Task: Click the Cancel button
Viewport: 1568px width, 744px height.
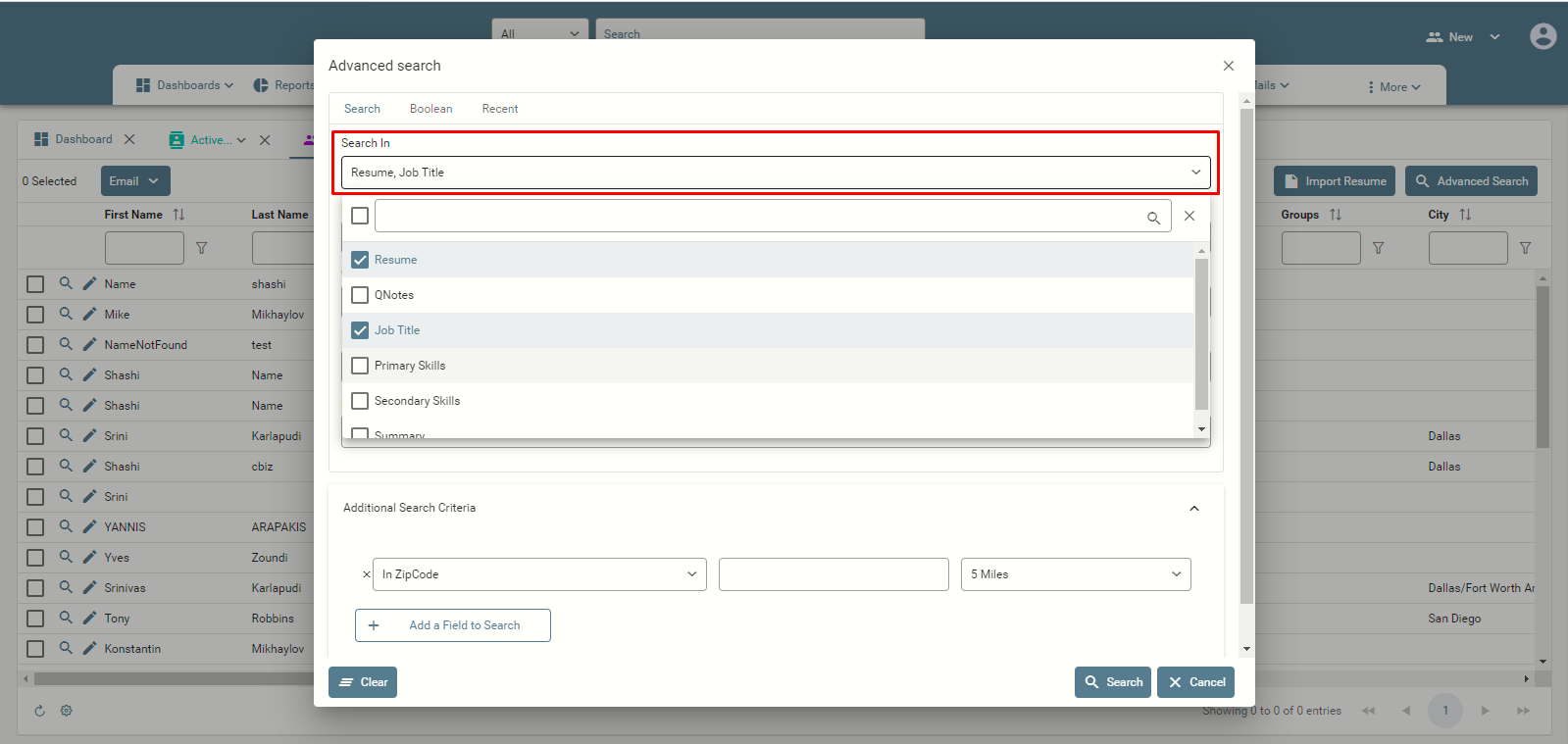Action: pyautogui.click(x=1195, y=682)
